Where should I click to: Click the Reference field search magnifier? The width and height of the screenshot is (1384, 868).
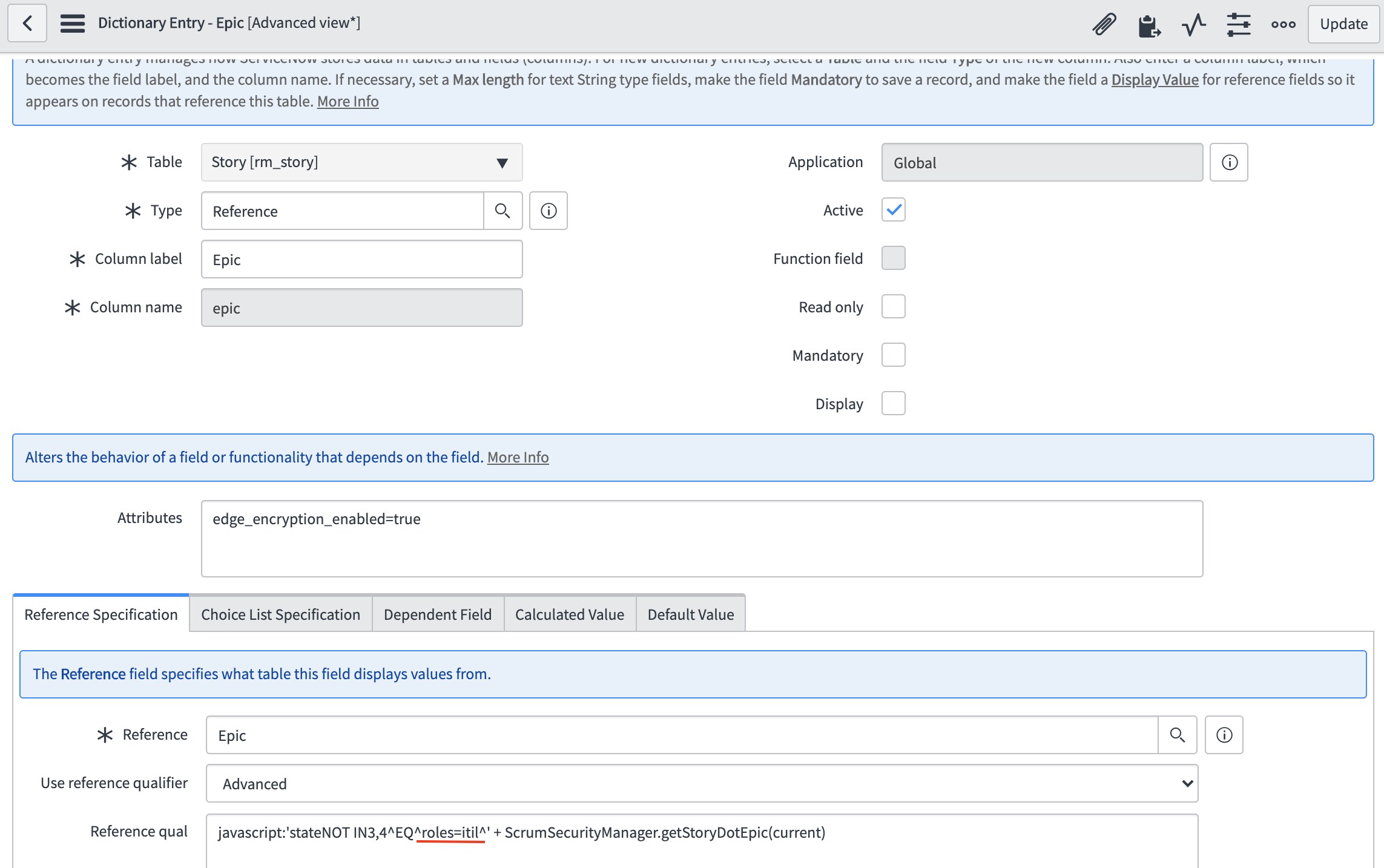click(1177, 735)
